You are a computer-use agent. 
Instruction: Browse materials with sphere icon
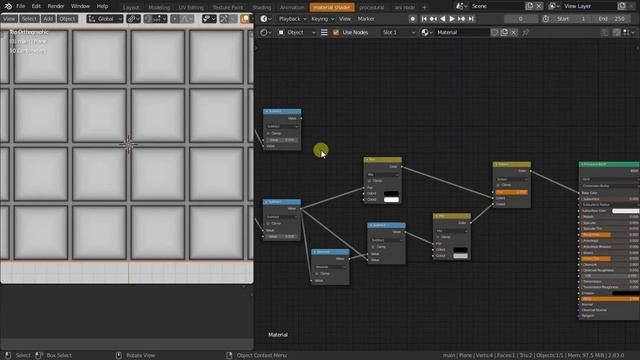426,32
